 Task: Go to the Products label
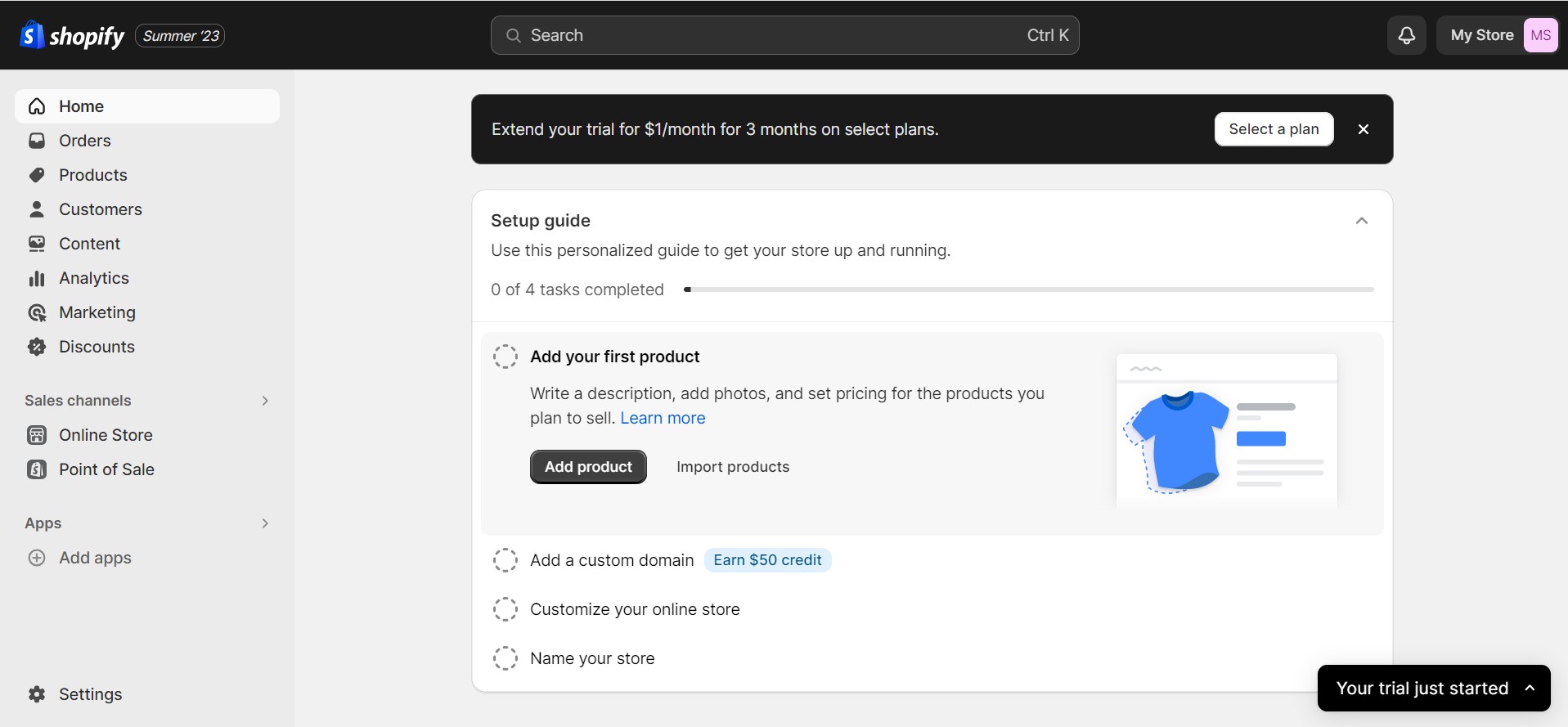tap(93, 175)
